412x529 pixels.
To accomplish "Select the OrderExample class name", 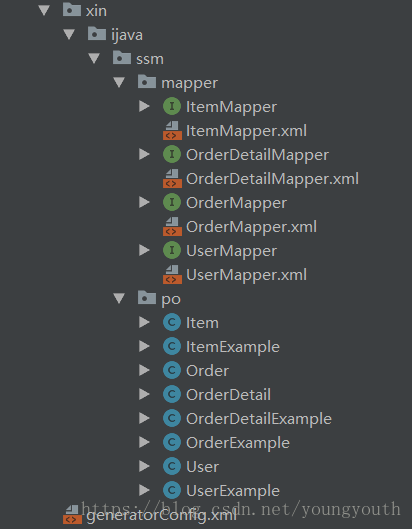I will [238, 443].
